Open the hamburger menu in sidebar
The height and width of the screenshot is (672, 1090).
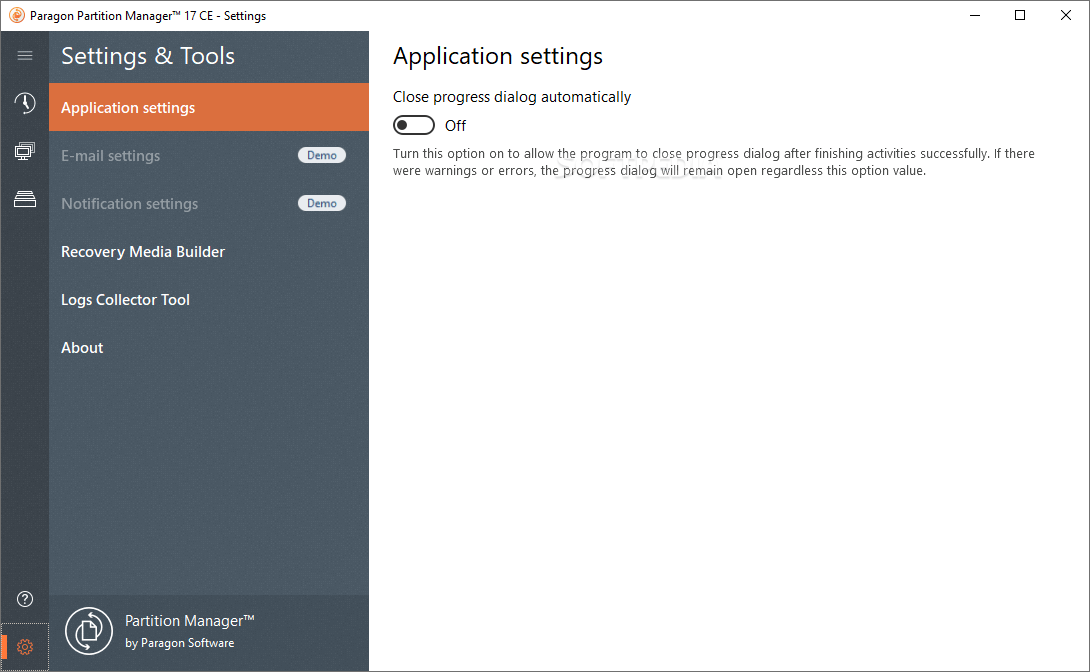coord(24,56)
